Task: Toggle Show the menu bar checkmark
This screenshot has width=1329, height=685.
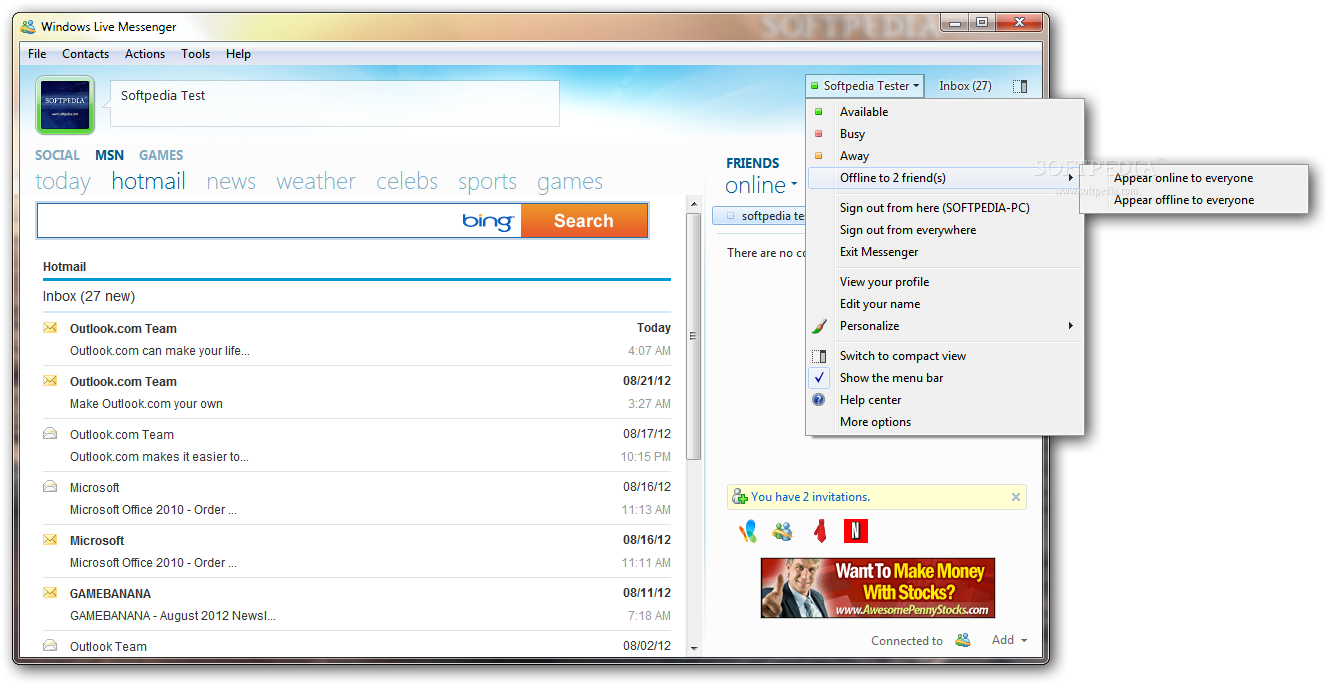Action: coord(819,378)
